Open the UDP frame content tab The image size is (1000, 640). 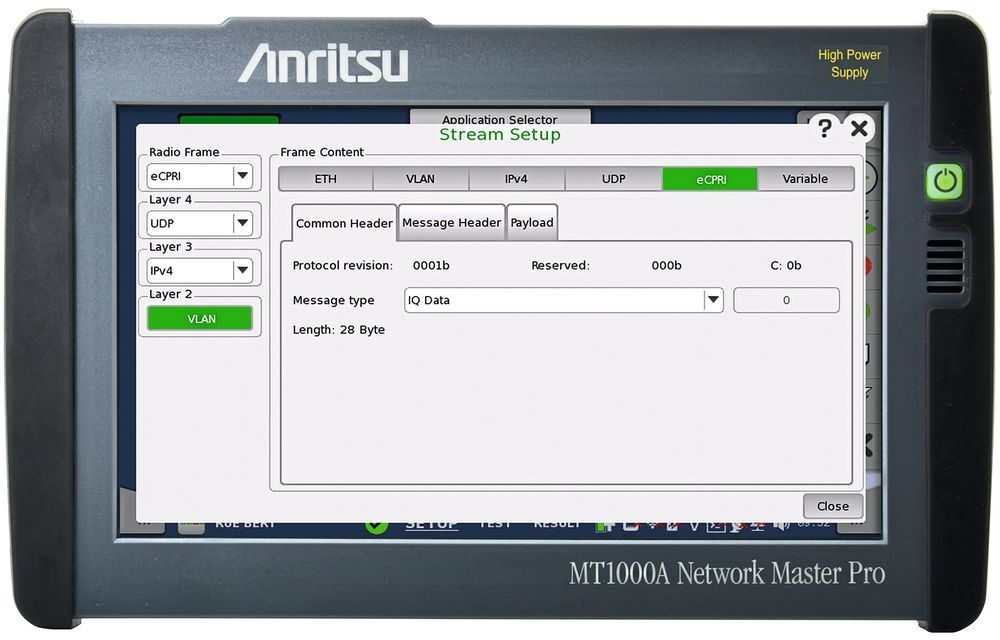[613, 179]
